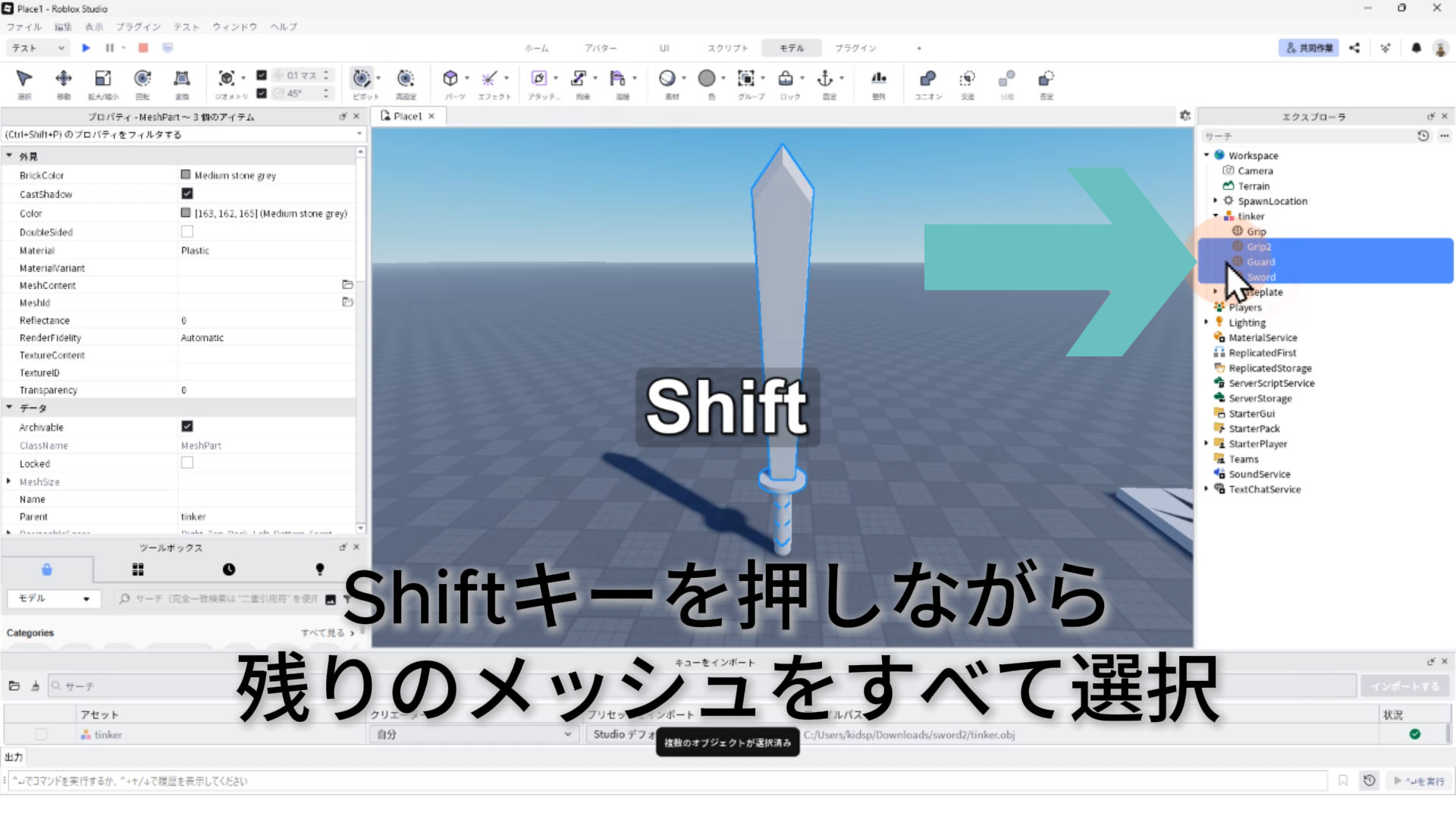
Task: Enable the DoubleSided checkbox
Action: (x=187, y=232)
